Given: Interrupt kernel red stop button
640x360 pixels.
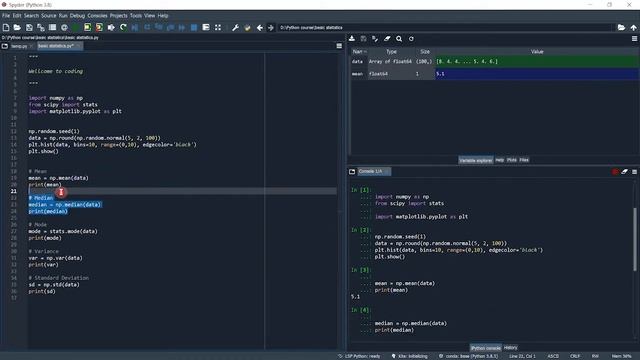Looking at the screenshot, I should [616, 172].
